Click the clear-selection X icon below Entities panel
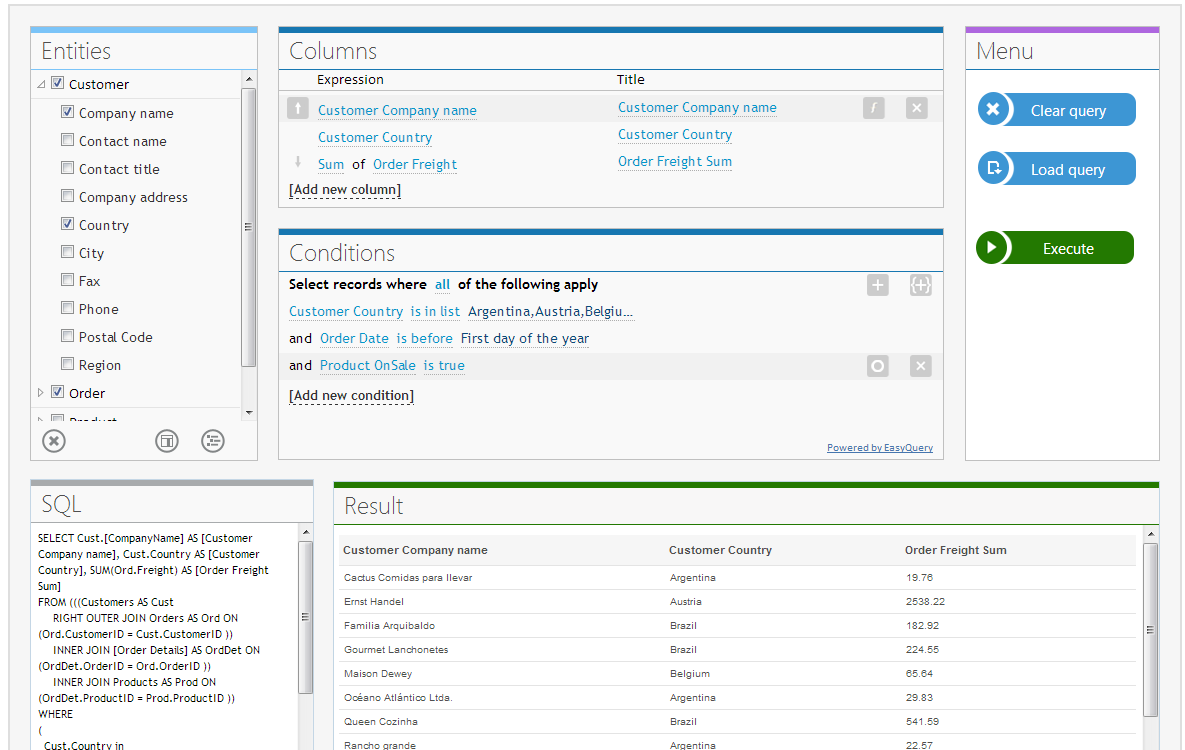Image resolution: width=1185 pixels, height=750 pixels. click(53, 440)
